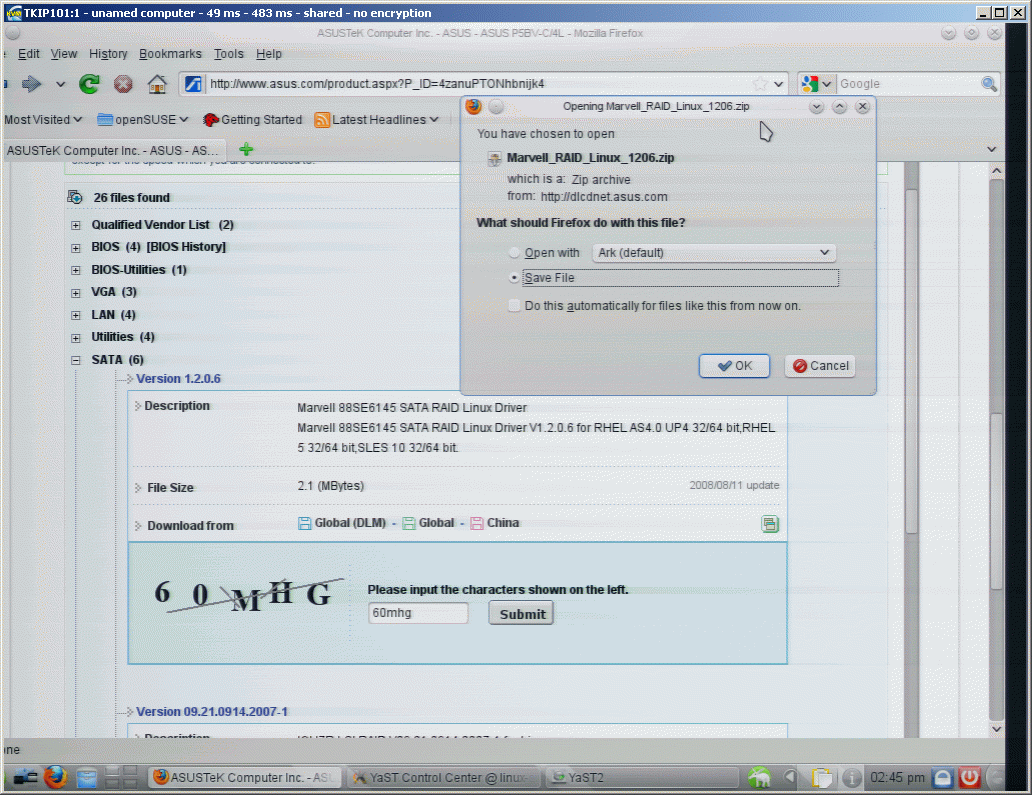Screen dimensions: 1032x795
Task: Click the page vertical scrollbar up arrow
Action: point(996,170)
